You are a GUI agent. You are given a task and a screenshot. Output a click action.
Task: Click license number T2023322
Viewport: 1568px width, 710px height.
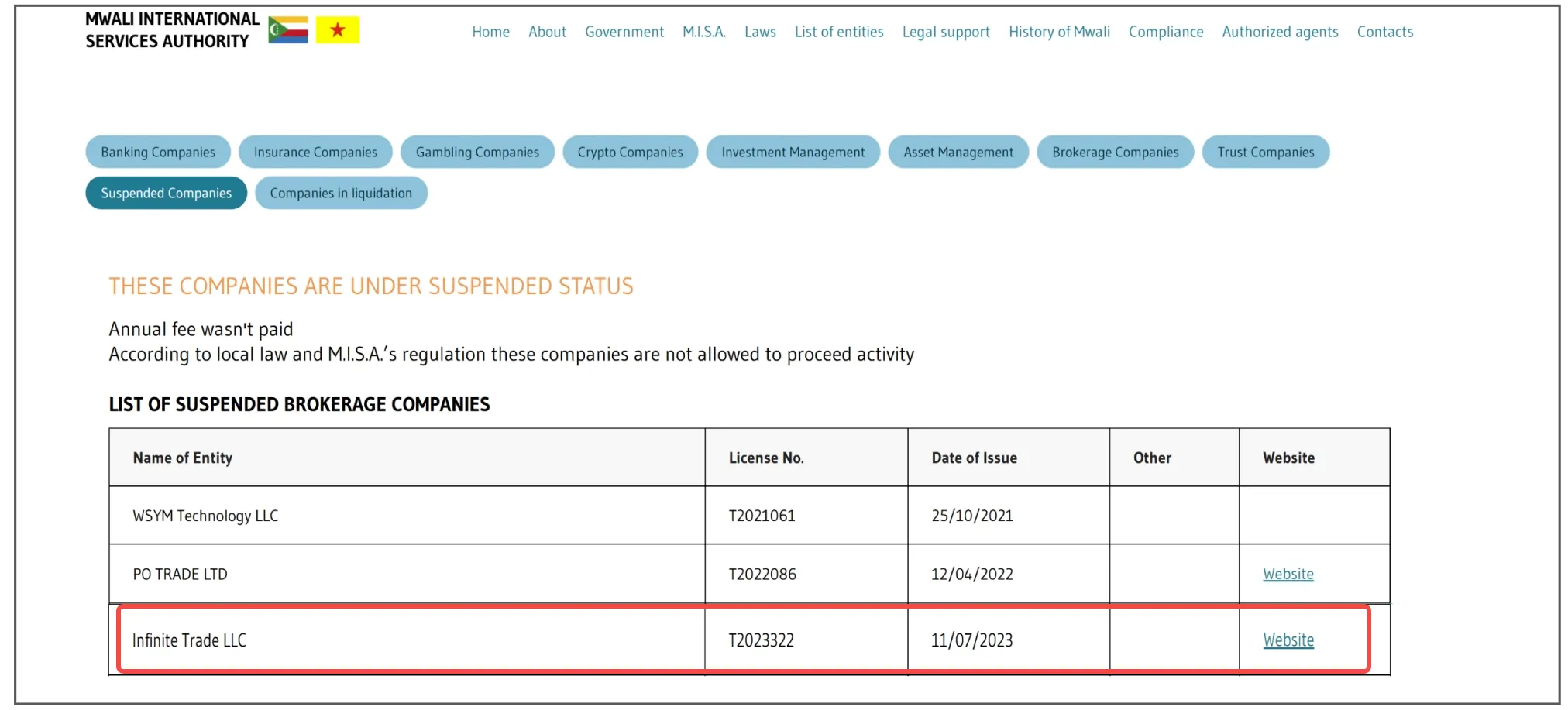761,640
